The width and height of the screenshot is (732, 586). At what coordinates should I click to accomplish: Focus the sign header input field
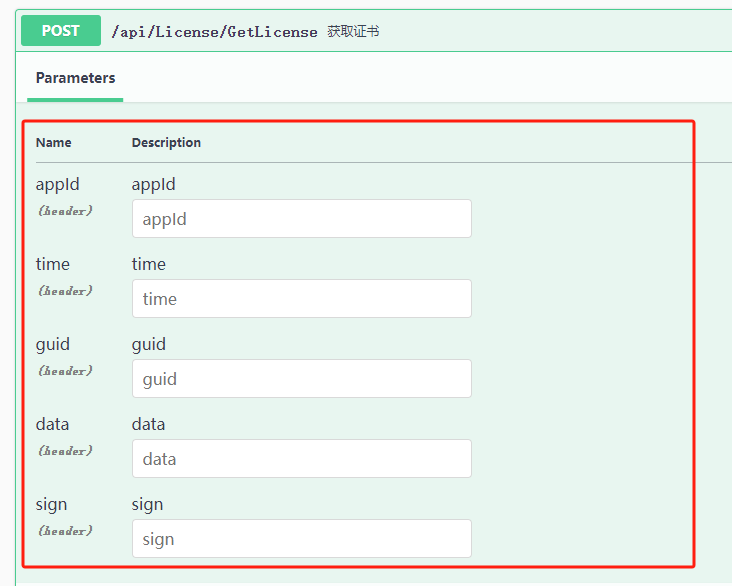pyautogui.click(x=302, y=538)
